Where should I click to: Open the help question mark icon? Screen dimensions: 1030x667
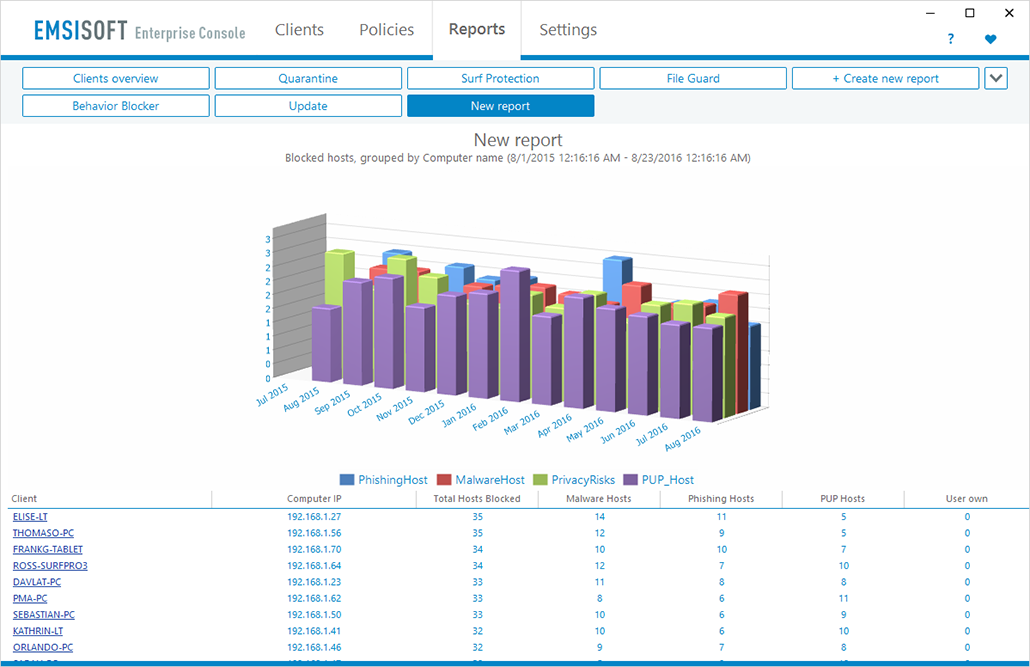[x=951, y=39]
